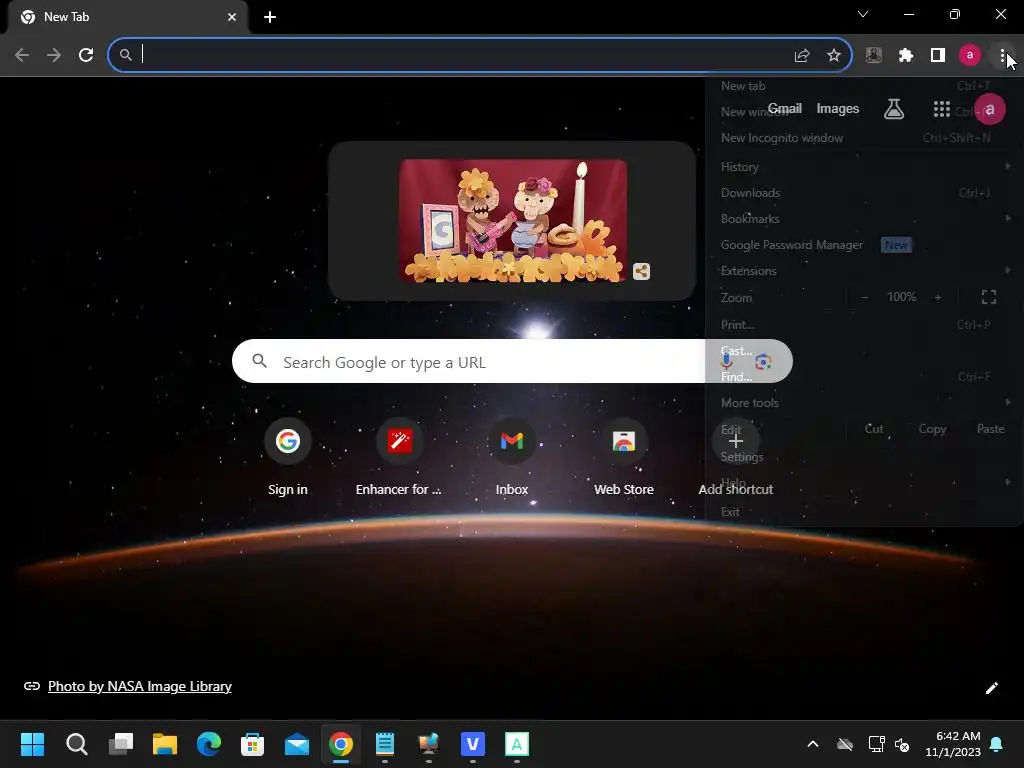This screenshot has height=768, width=1024.
Task: Click the Share this page icon
Action: 802,56
